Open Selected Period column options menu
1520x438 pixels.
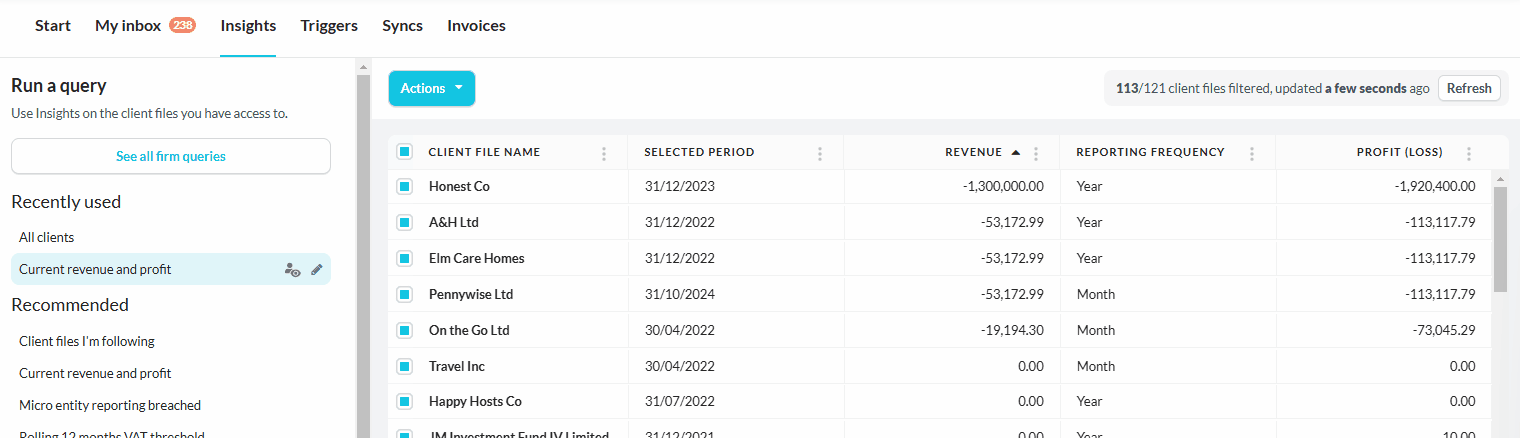820,153
